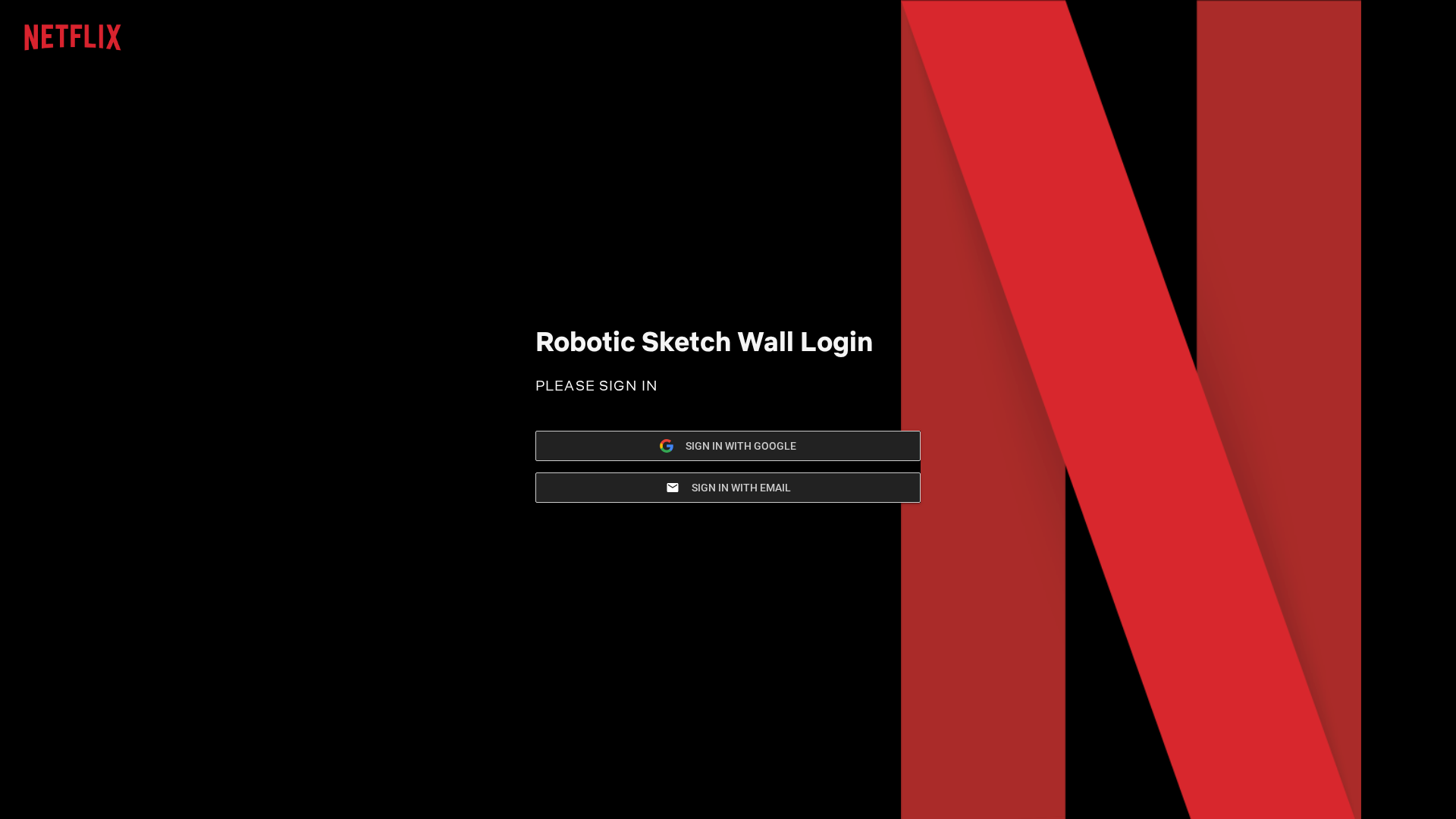The width and height of the screenshot is (1456, 819).
Task: Click Sign In With Email button
Action: (x=728, y=488)
